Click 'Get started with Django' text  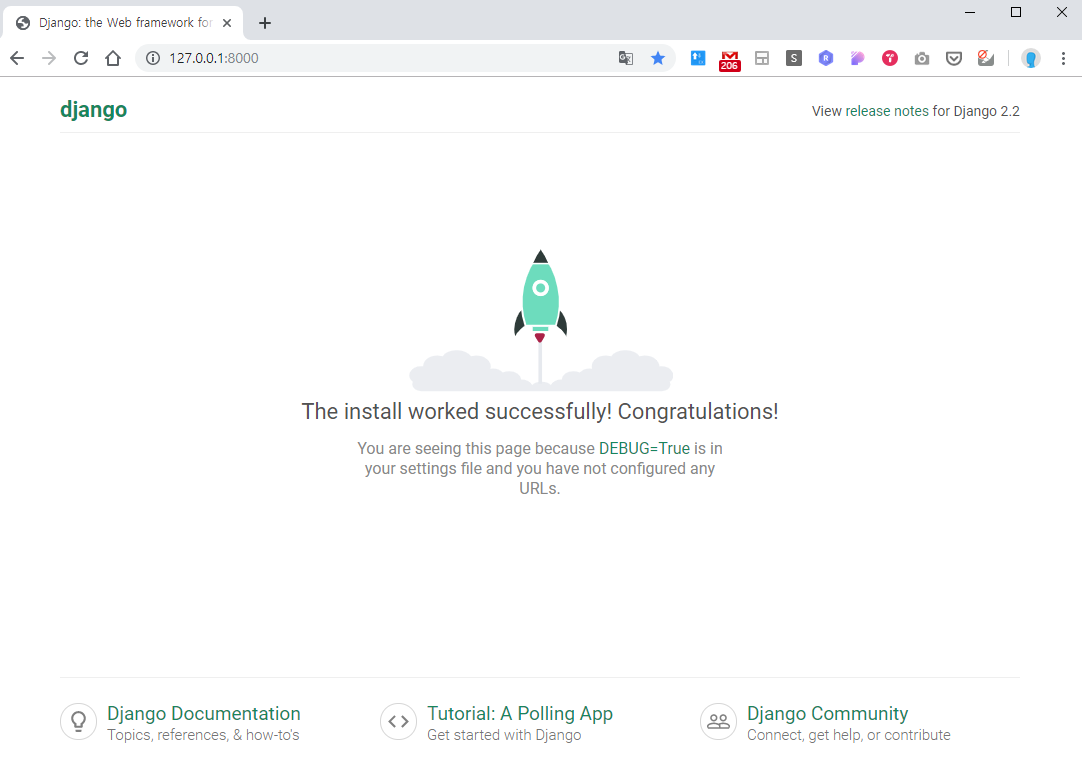point(504,735)
